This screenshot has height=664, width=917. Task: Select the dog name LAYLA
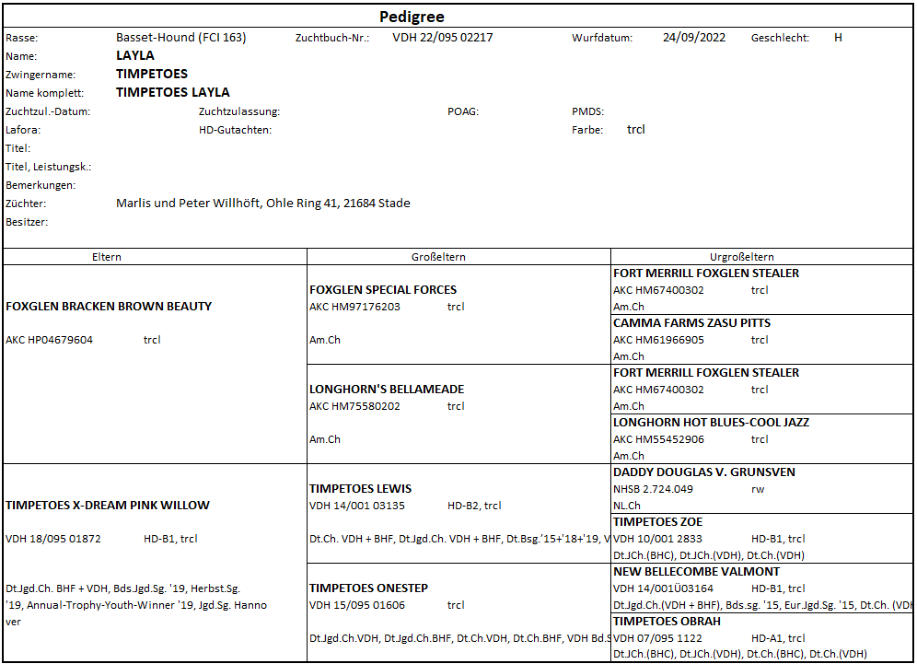point(135,56)
